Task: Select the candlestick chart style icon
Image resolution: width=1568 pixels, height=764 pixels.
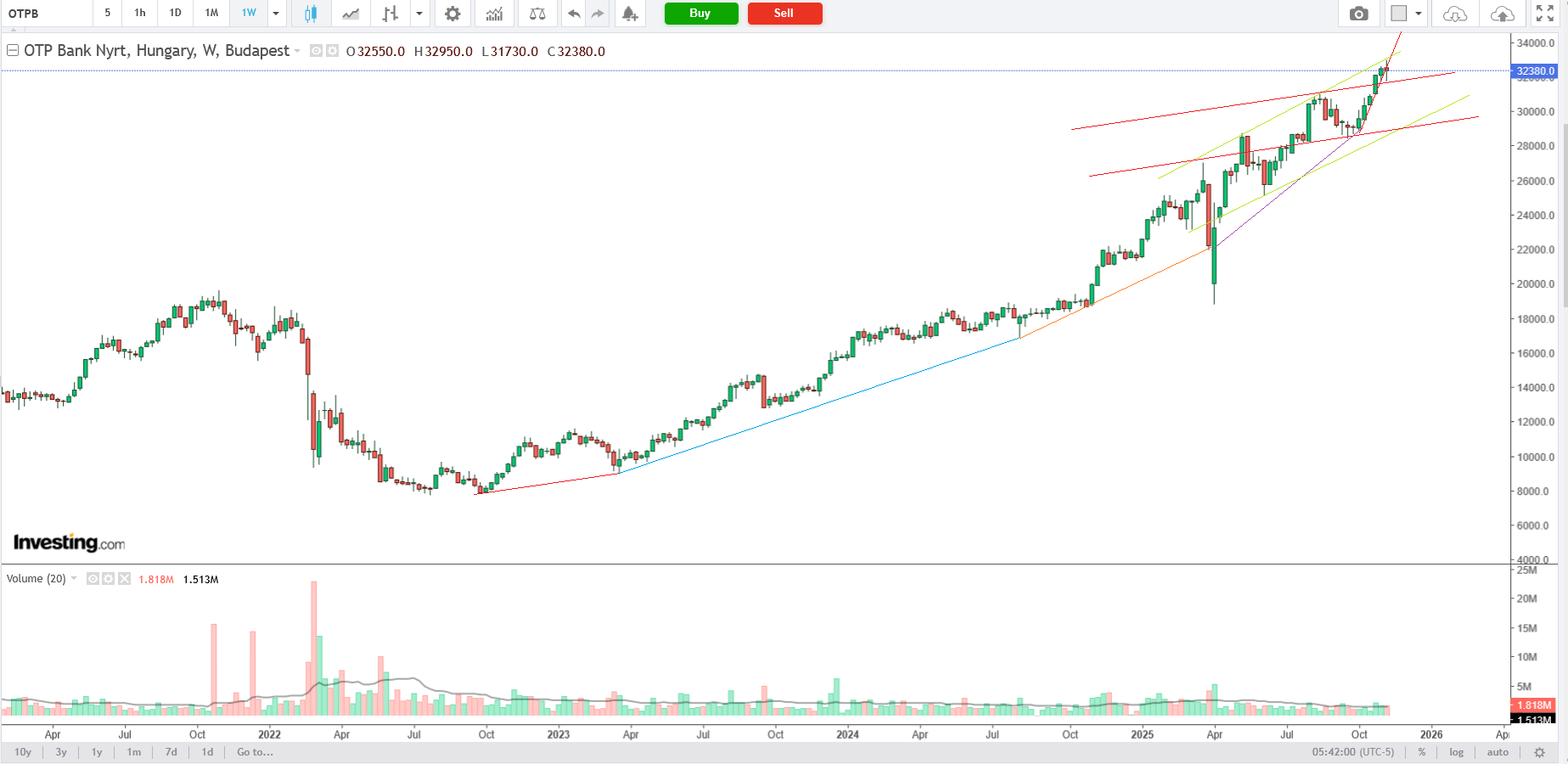Action: 311,14
